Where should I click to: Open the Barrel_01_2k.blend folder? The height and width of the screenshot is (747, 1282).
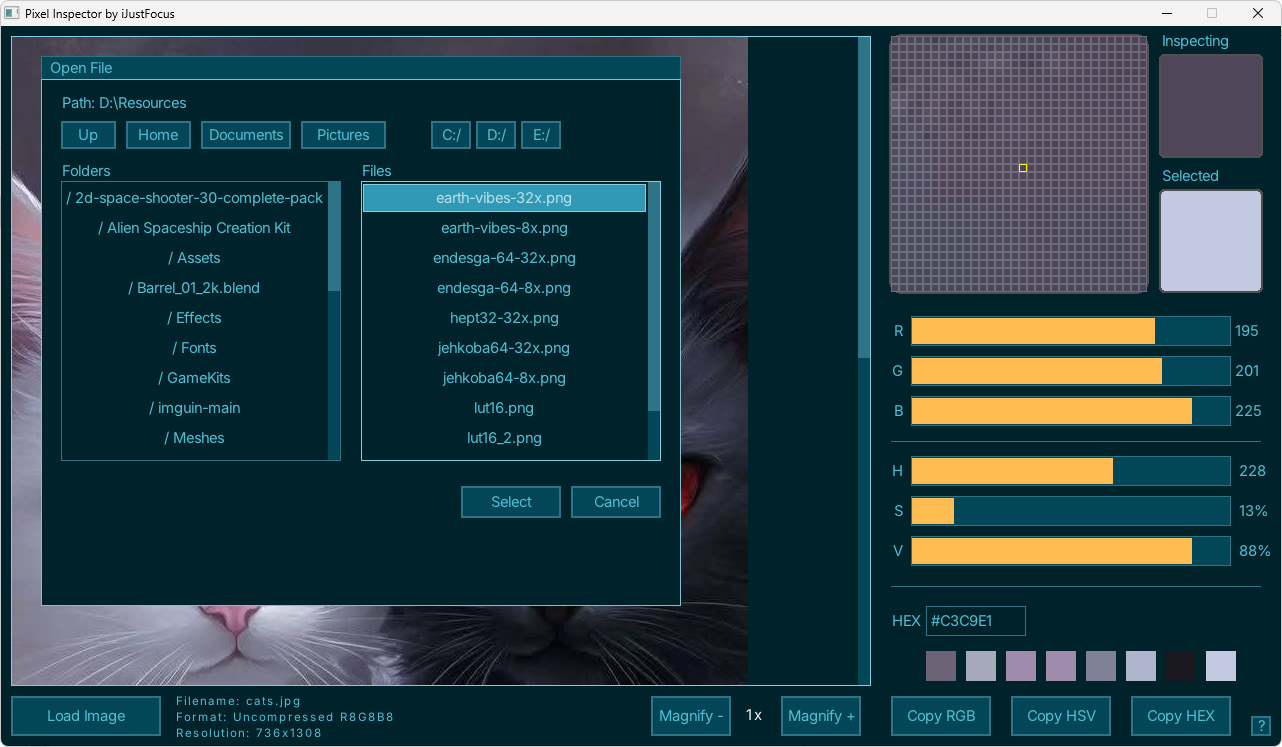click(x=195, y=288)
